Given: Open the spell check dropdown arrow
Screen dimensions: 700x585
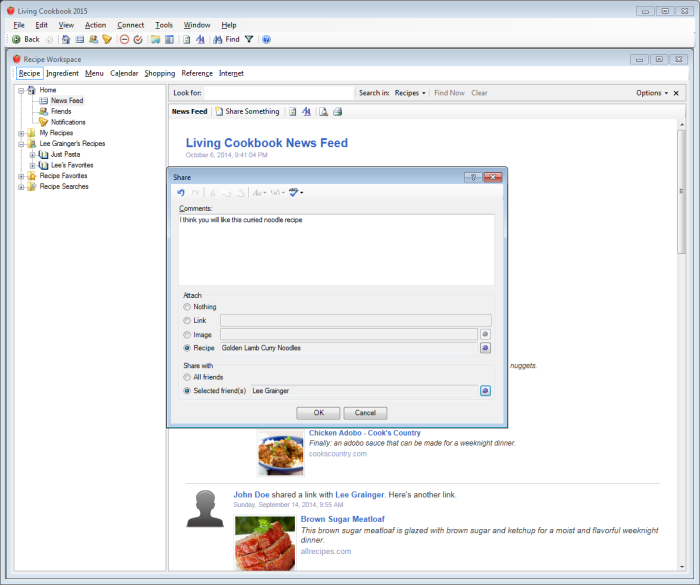Looking at the screenshot, I should tap(302, 192).
